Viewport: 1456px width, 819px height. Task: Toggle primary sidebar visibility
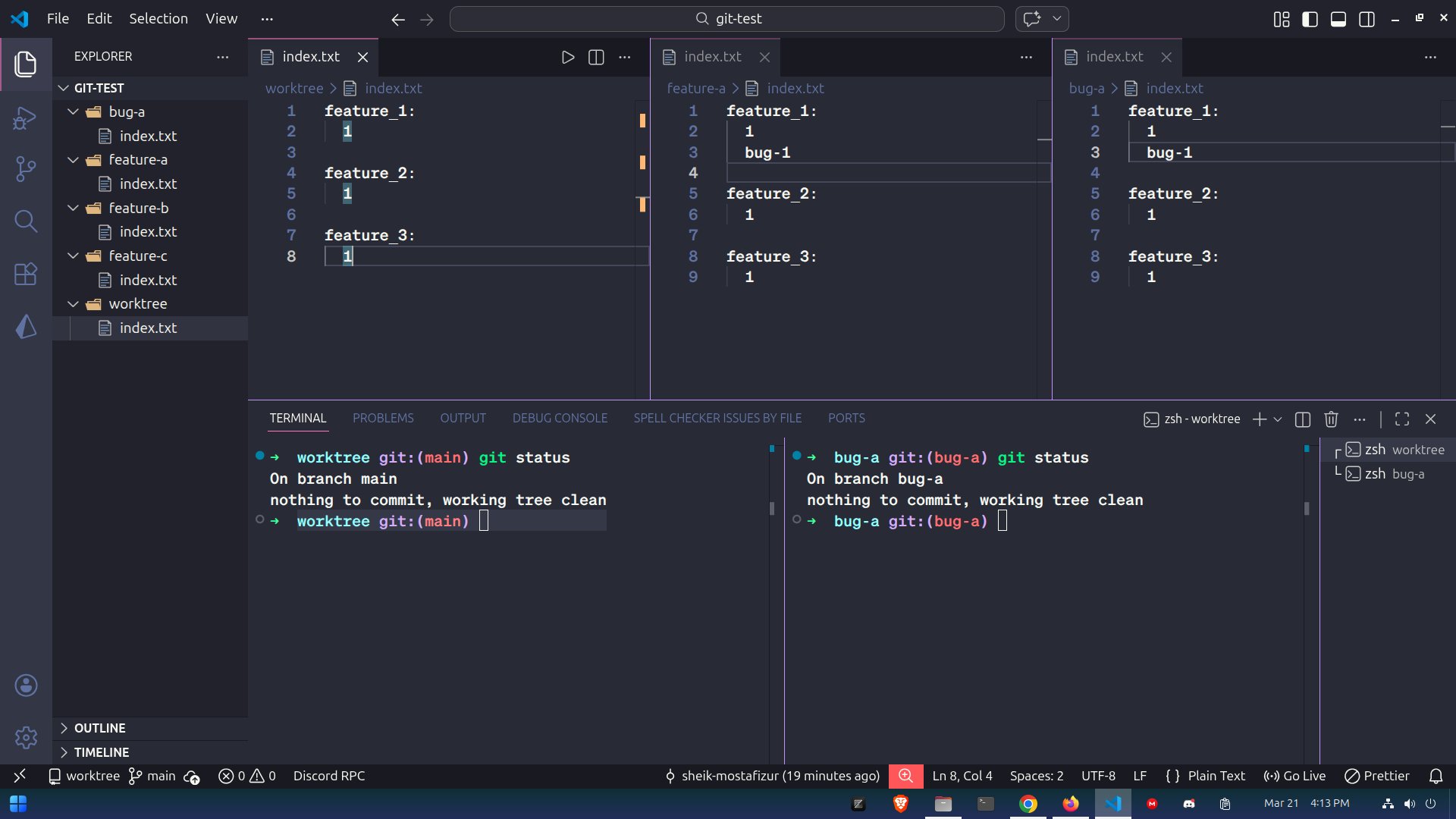pos(1310,19)
